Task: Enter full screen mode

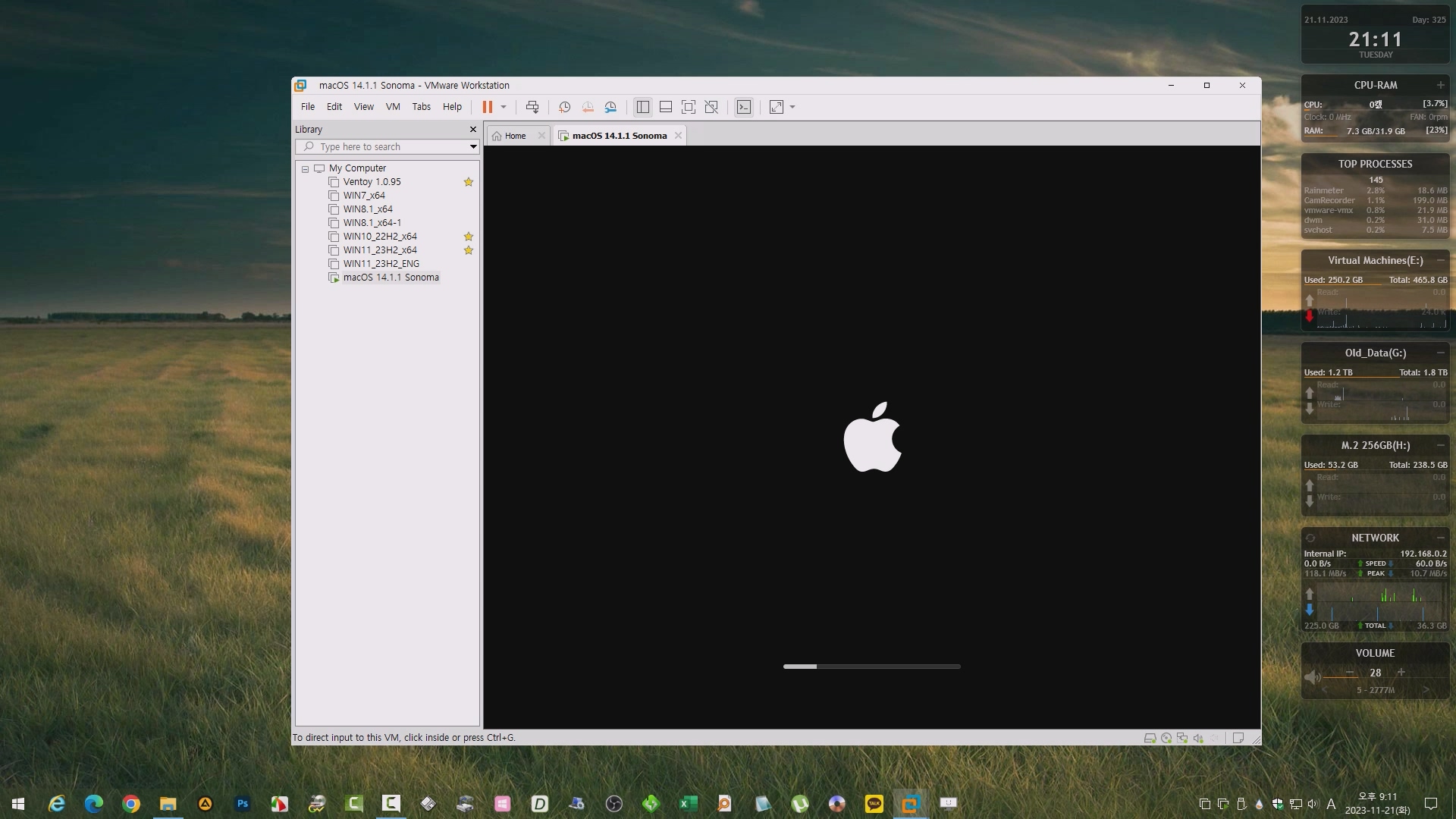Action: coord(689,107)
